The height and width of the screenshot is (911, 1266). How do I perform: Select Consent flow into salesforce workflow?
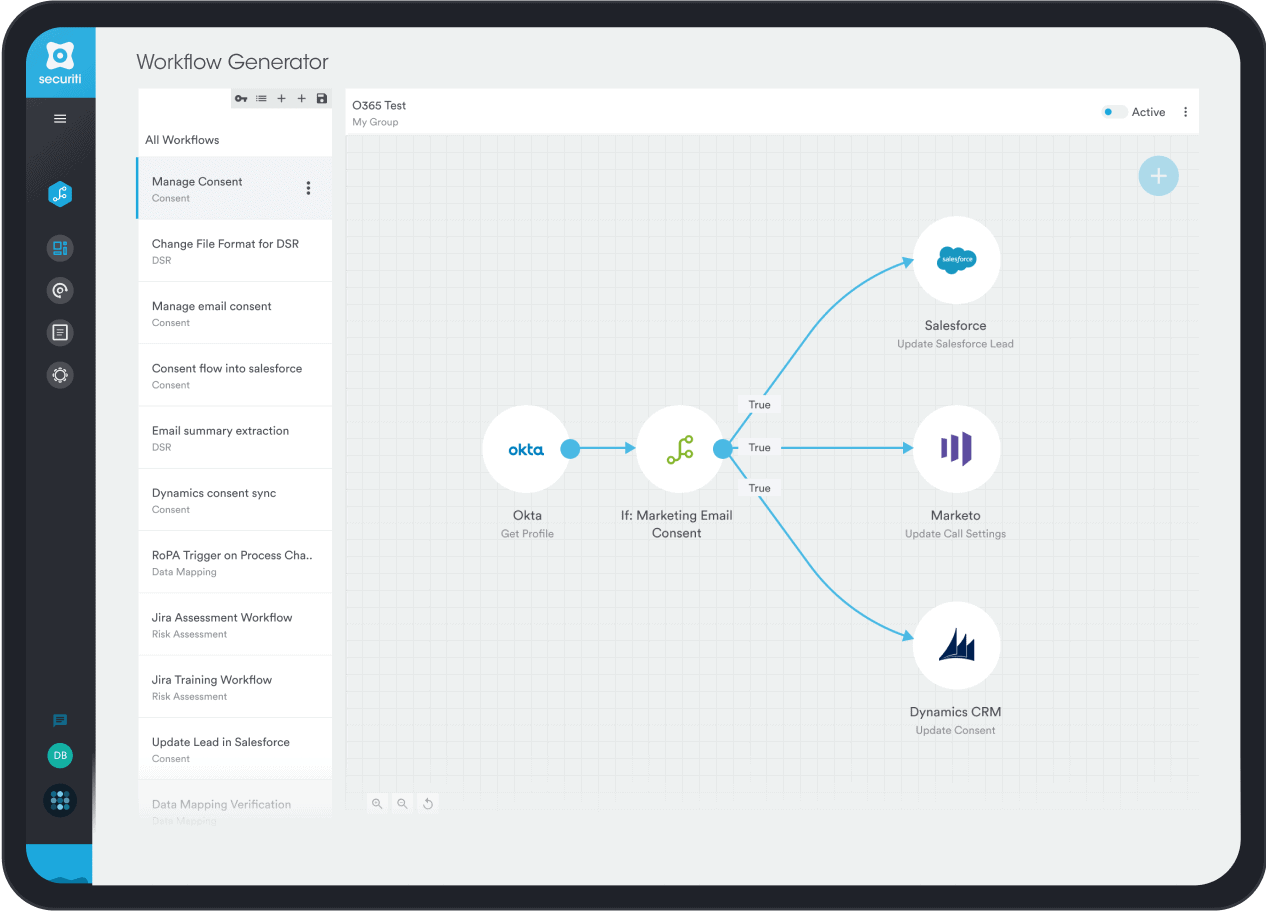tap(234, 376)
